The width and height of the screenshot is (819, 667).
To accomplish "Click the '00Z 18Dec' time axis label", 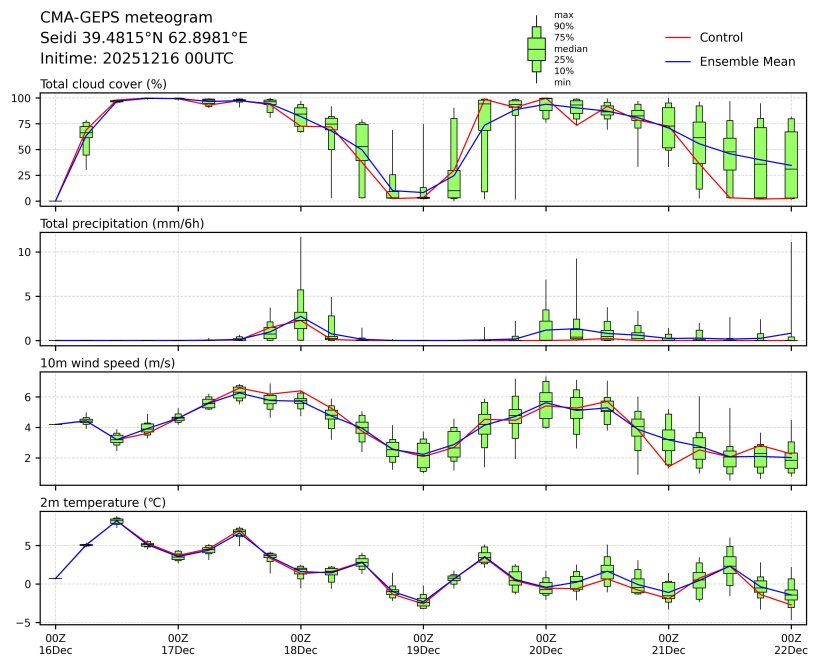I will click(301, 645).
